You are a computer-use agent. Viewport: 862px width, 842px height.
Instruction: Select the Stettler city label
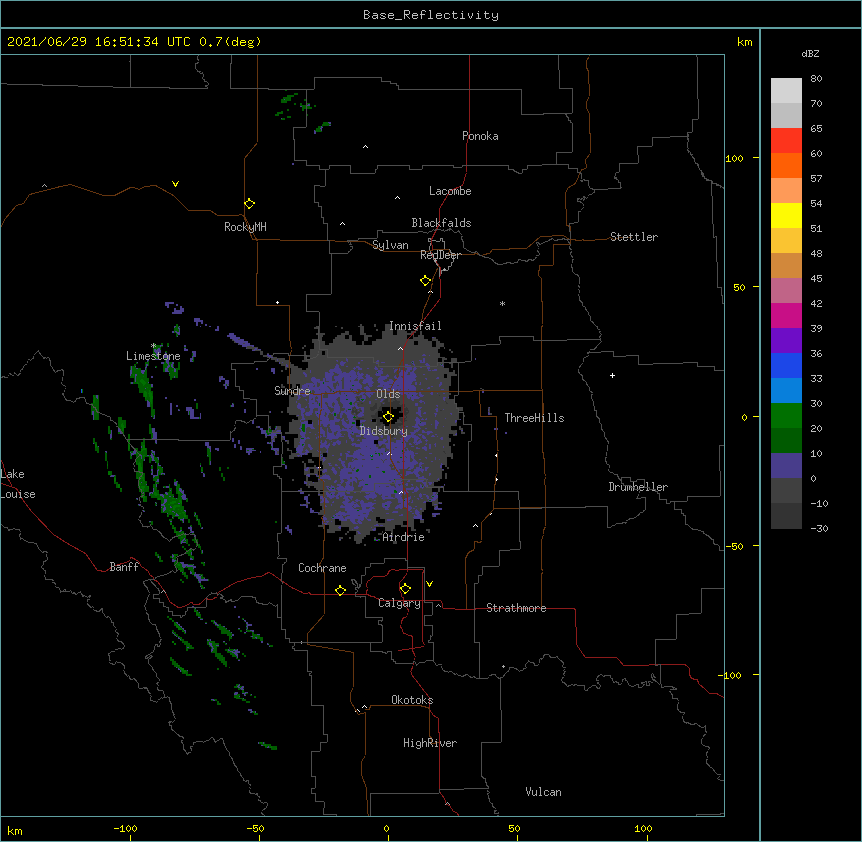point(634,237)
